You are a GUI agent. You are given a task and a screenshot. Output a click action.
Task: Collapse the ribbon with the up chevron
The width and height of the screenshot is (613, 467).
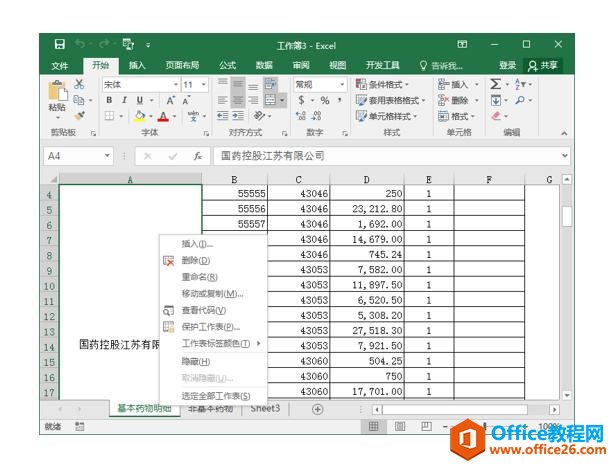pos(564,133)
